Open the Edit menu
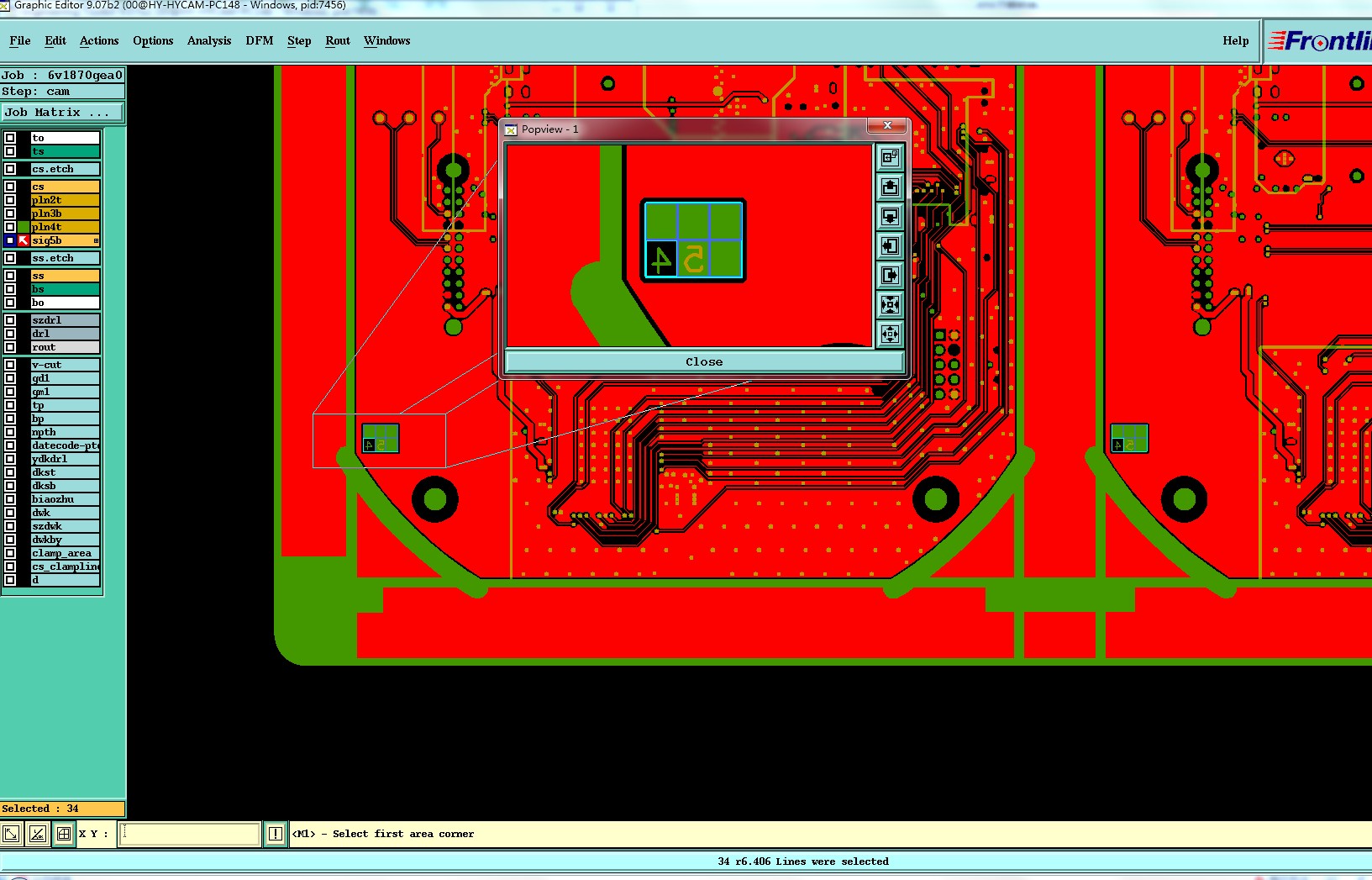Image resolution: width=1372 pixels, height=880 pixels. pyautogui.click(x=55, y=40)
